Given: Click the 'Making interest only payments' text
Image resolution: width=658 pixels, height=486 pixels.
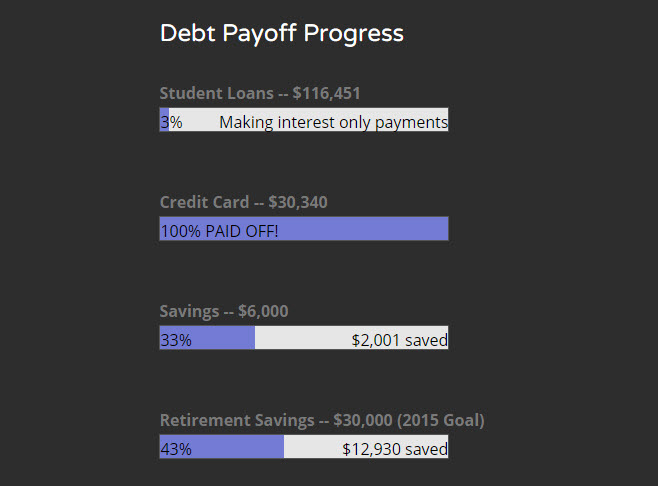Looking at the screenshot, I should tap(333, 123).
